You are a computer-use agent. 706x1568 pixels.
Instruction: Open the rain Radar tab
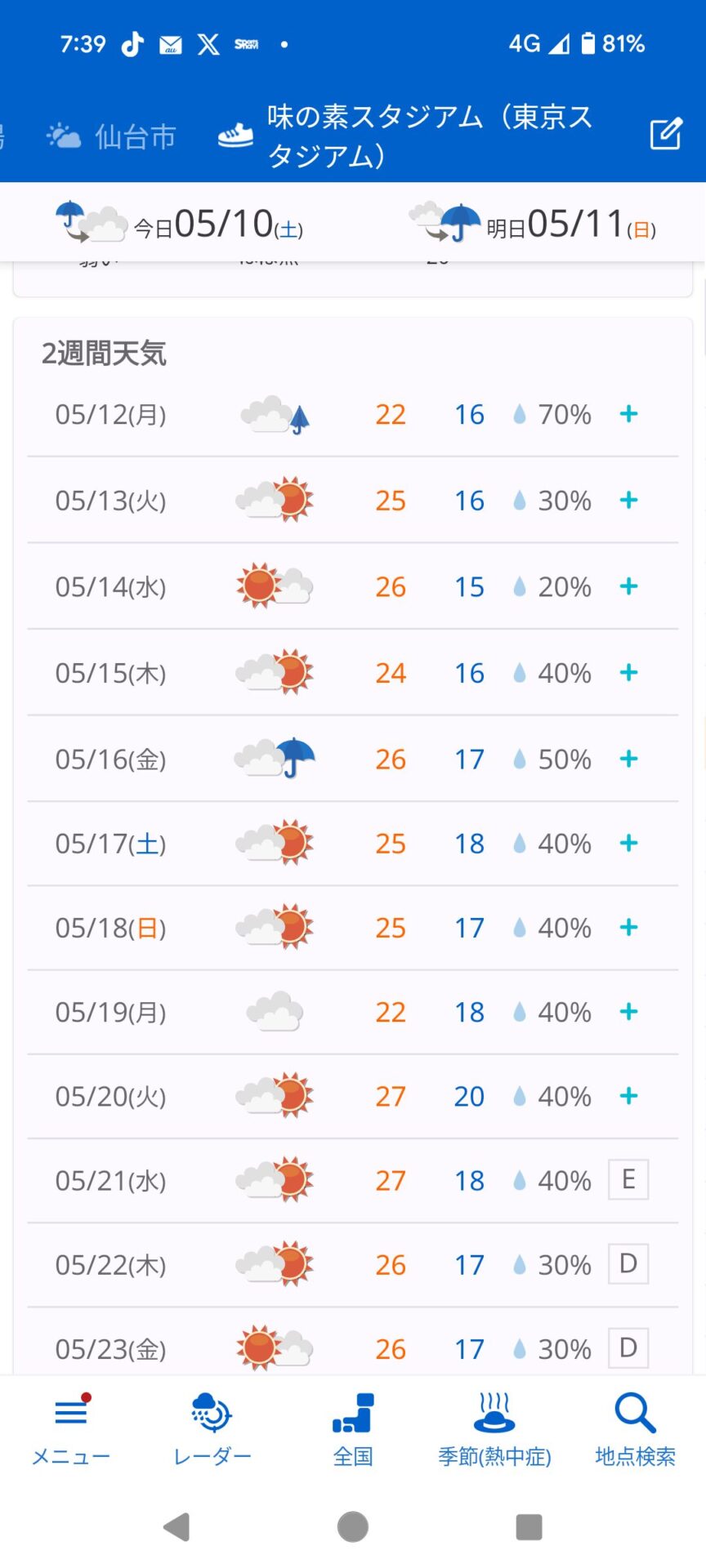pos(212,1430)
